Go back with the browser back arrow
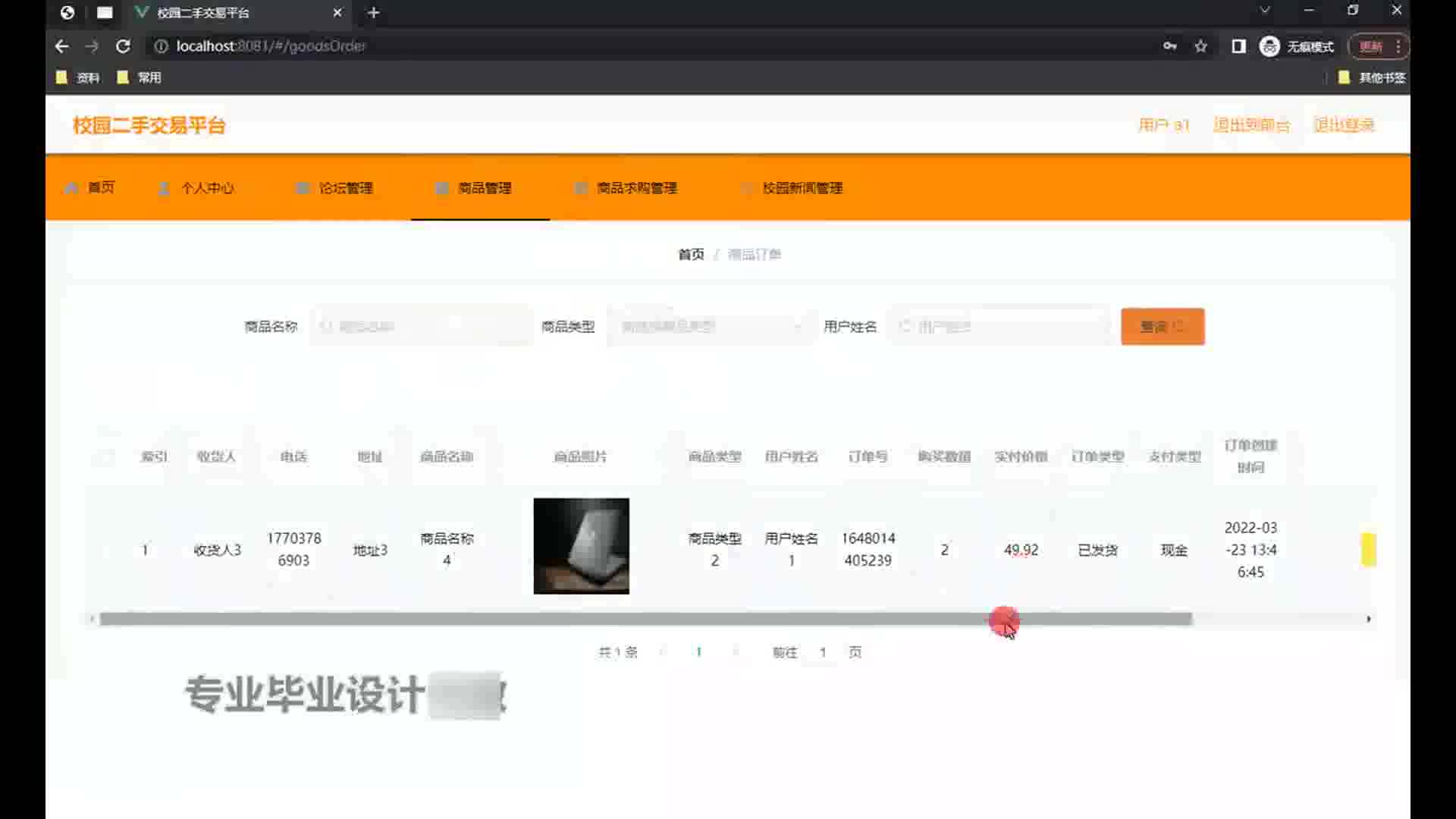 point(62,46)
